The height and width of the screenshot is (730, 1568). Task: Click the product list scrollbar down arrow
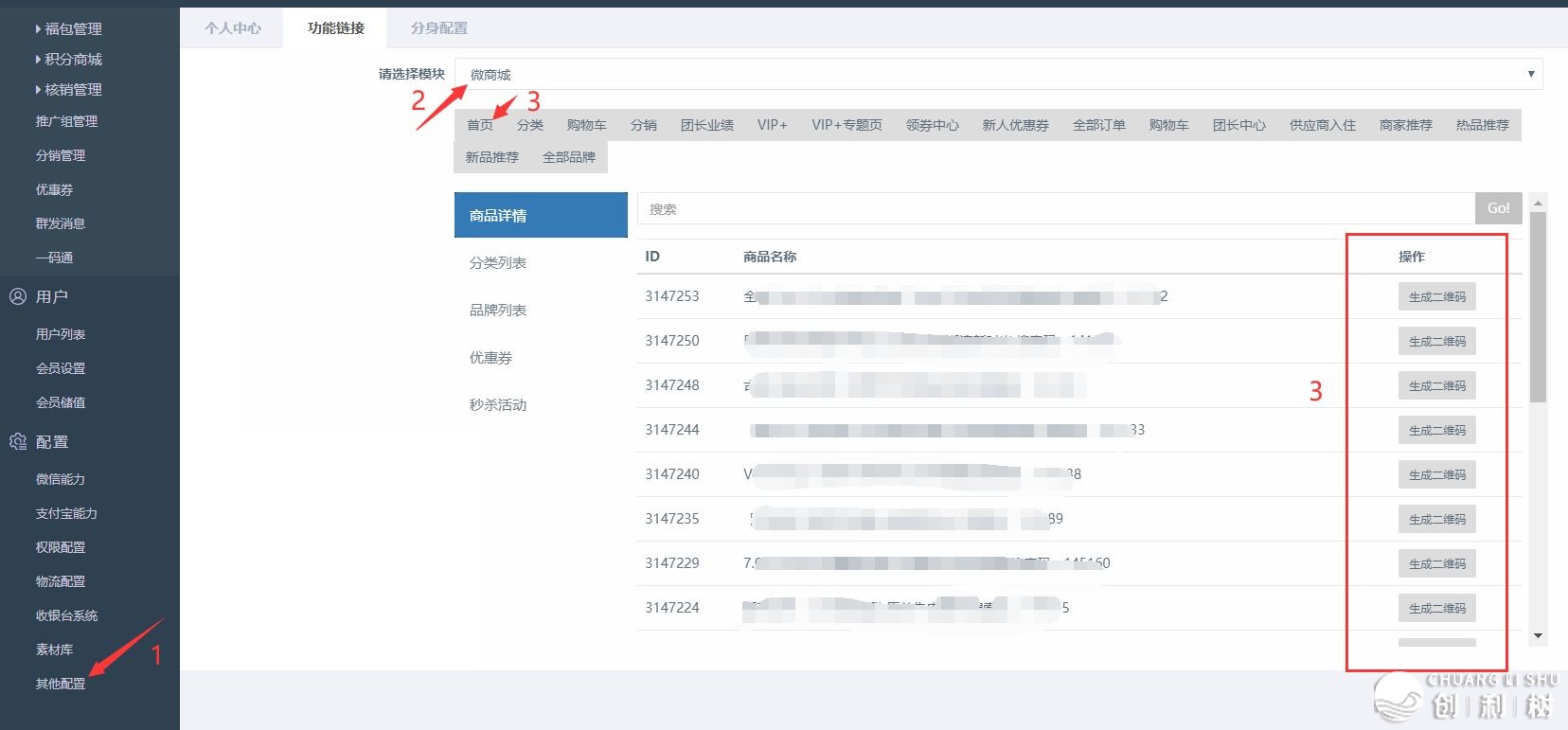1538,636
